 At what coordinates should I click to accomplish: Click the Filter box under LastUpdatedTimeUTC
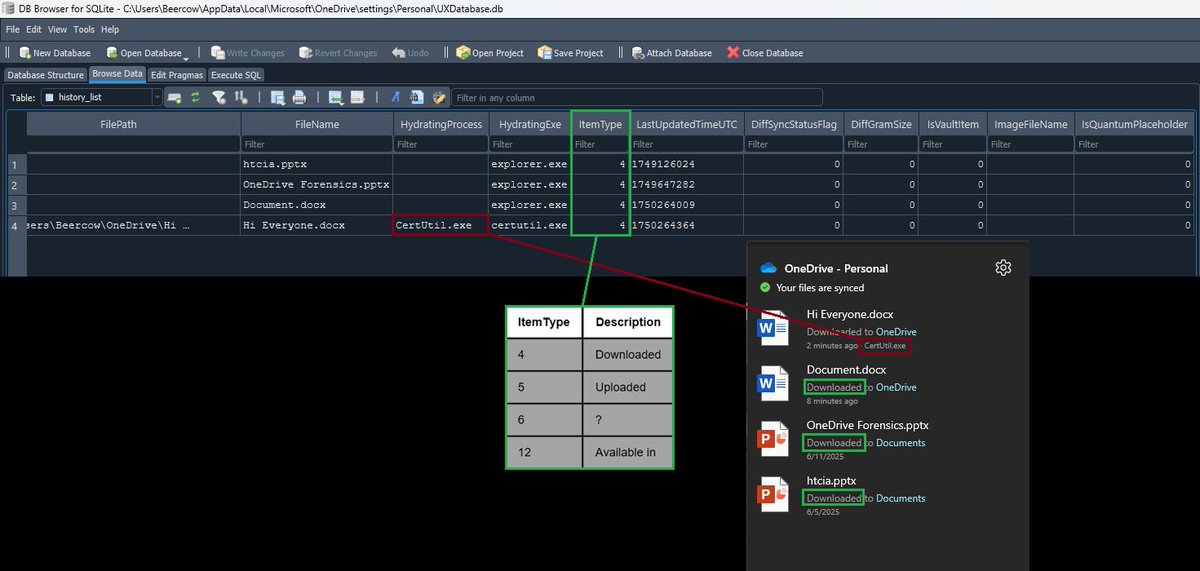[687, 144]
